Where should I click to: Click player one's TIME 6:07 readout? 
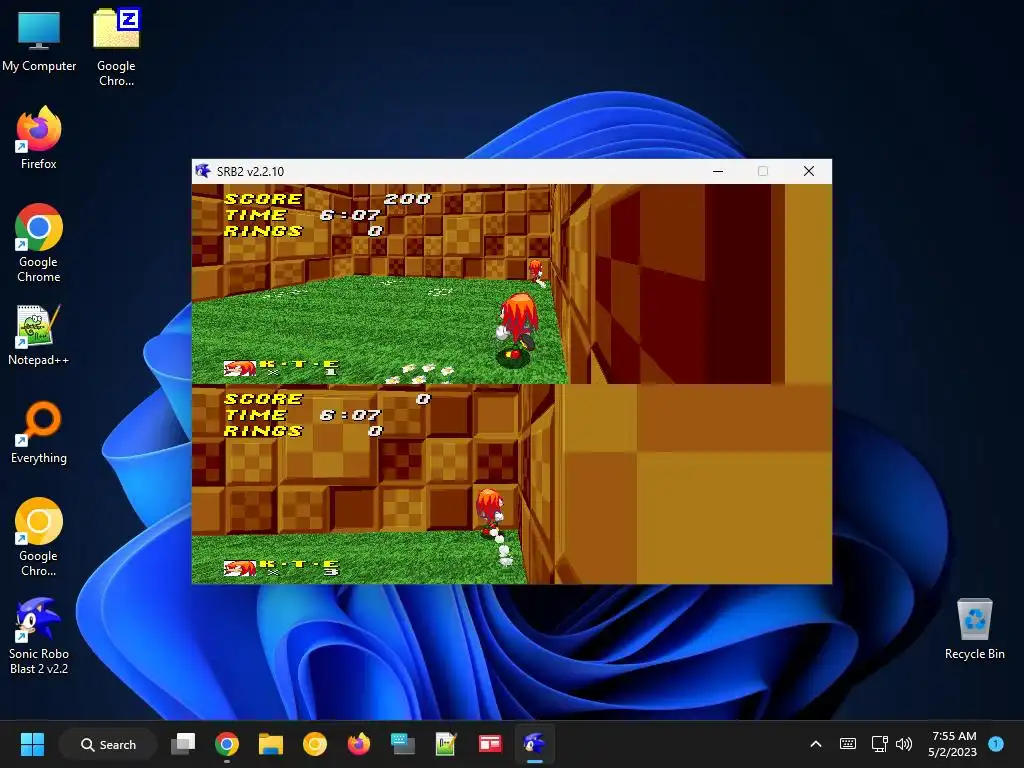302,215
